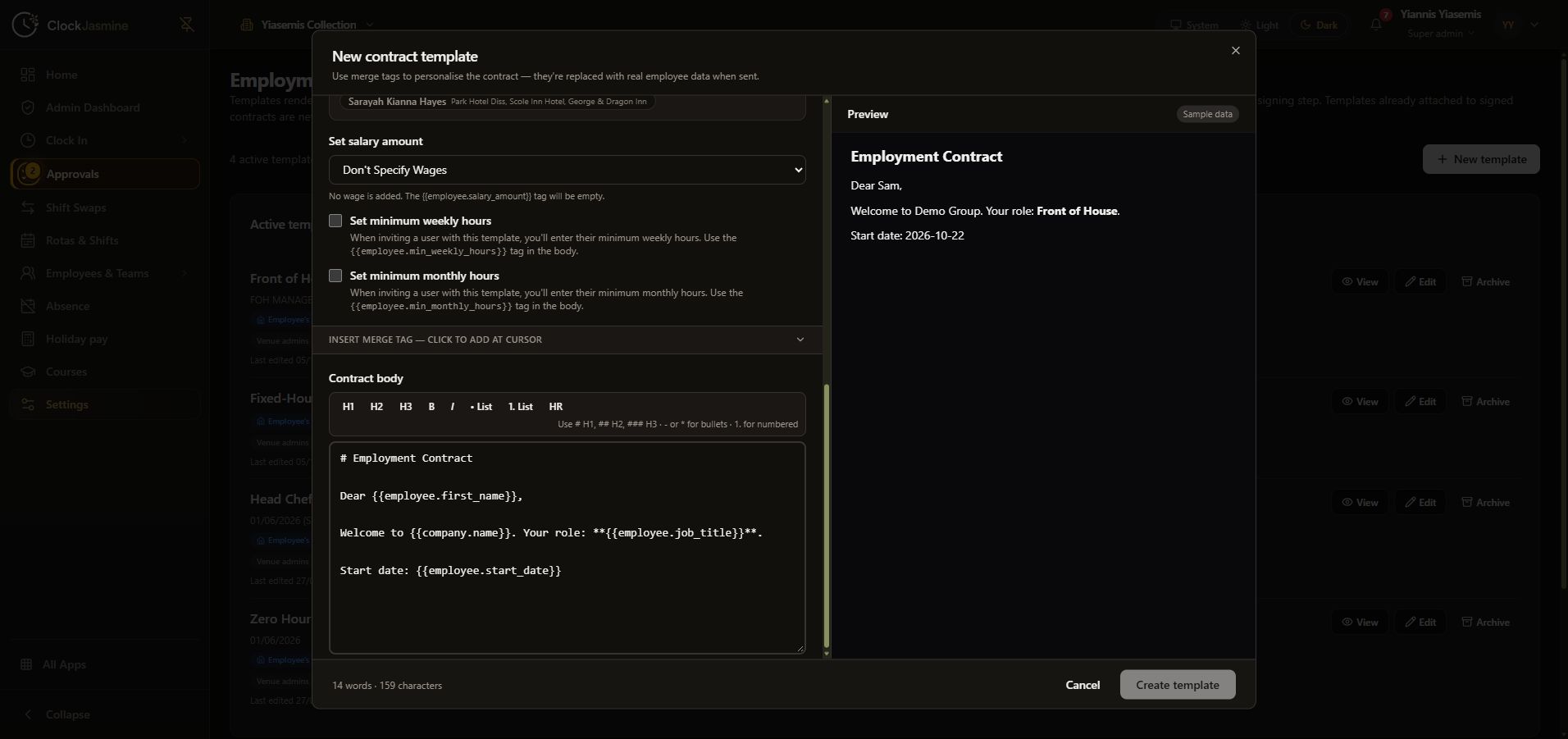Collapse the sidebar
Viewport: 1568px width, 739px height.
[57, 714]
